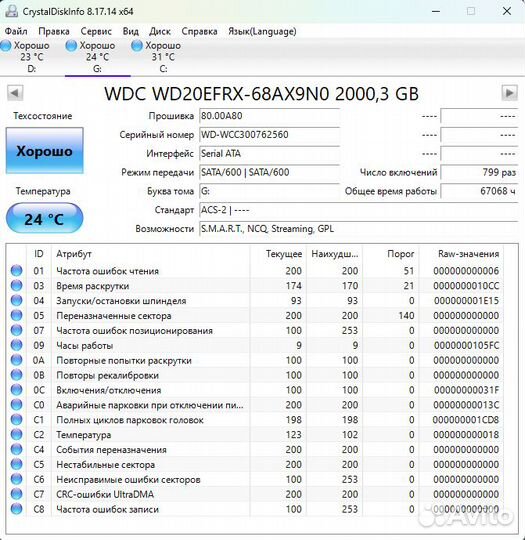Select row Частота ошибок позиционирования
The image size is (525, 540).
click(x=255, y=330)
